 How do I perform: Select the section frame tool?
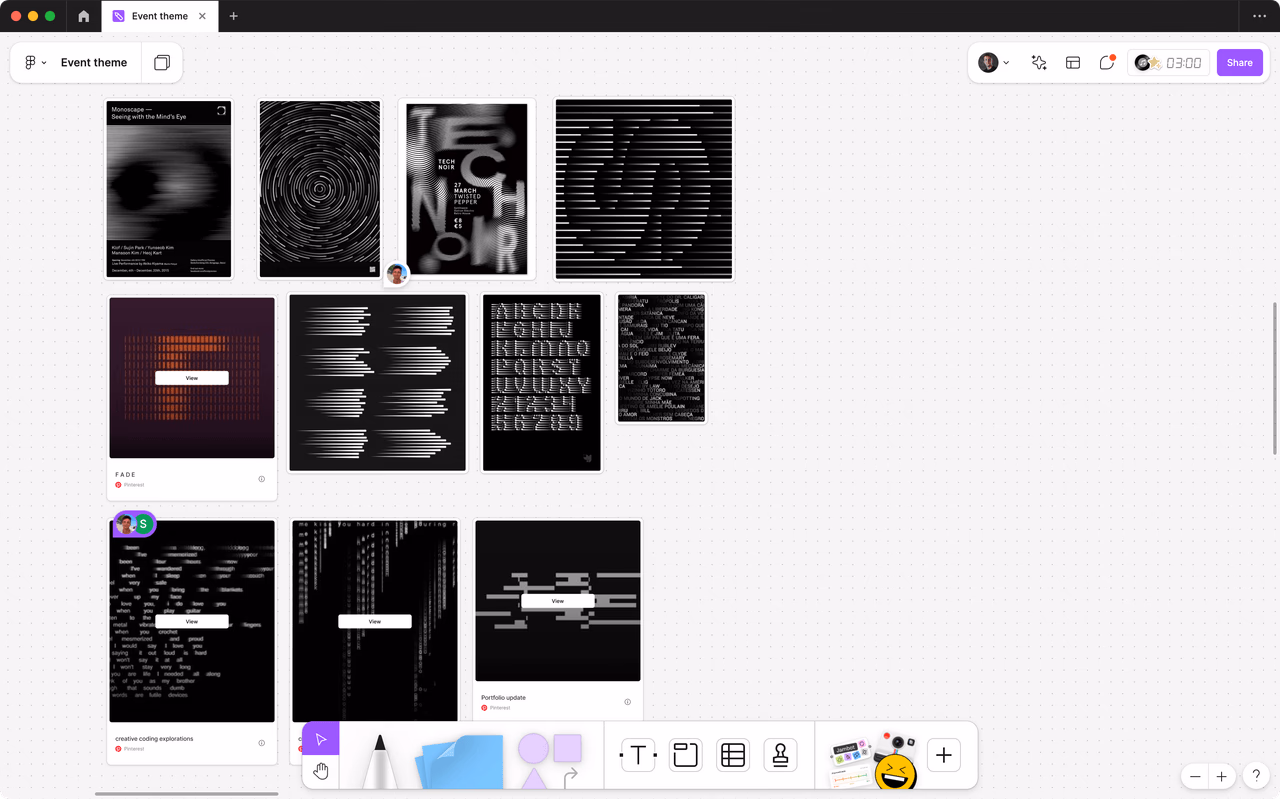click(x=685, y=755)
